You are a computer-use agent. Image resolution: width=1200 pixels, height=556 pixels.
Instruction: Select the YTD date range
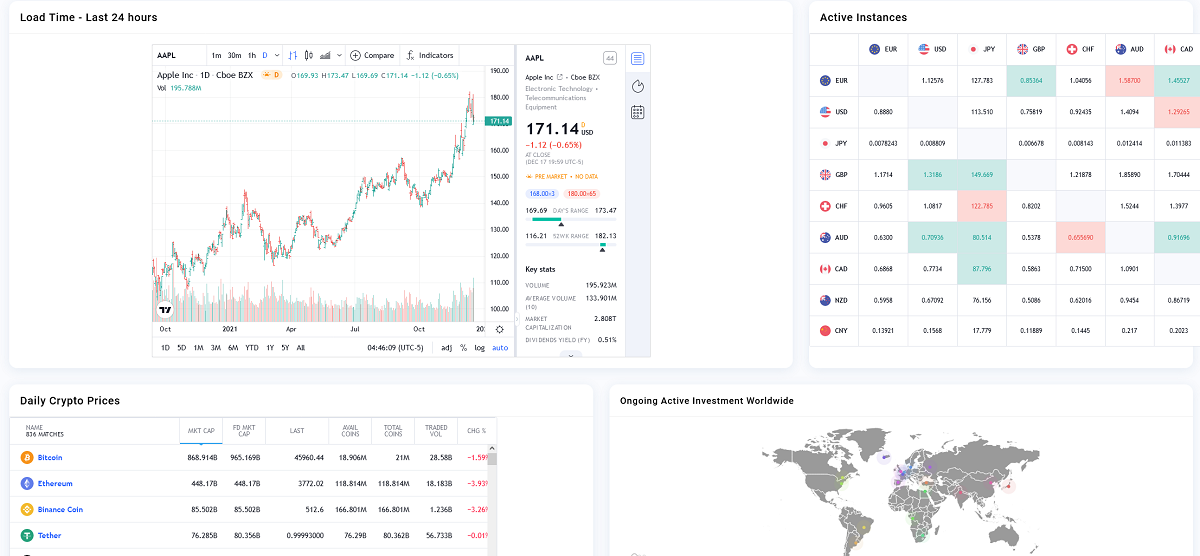(x=252, y=347)
